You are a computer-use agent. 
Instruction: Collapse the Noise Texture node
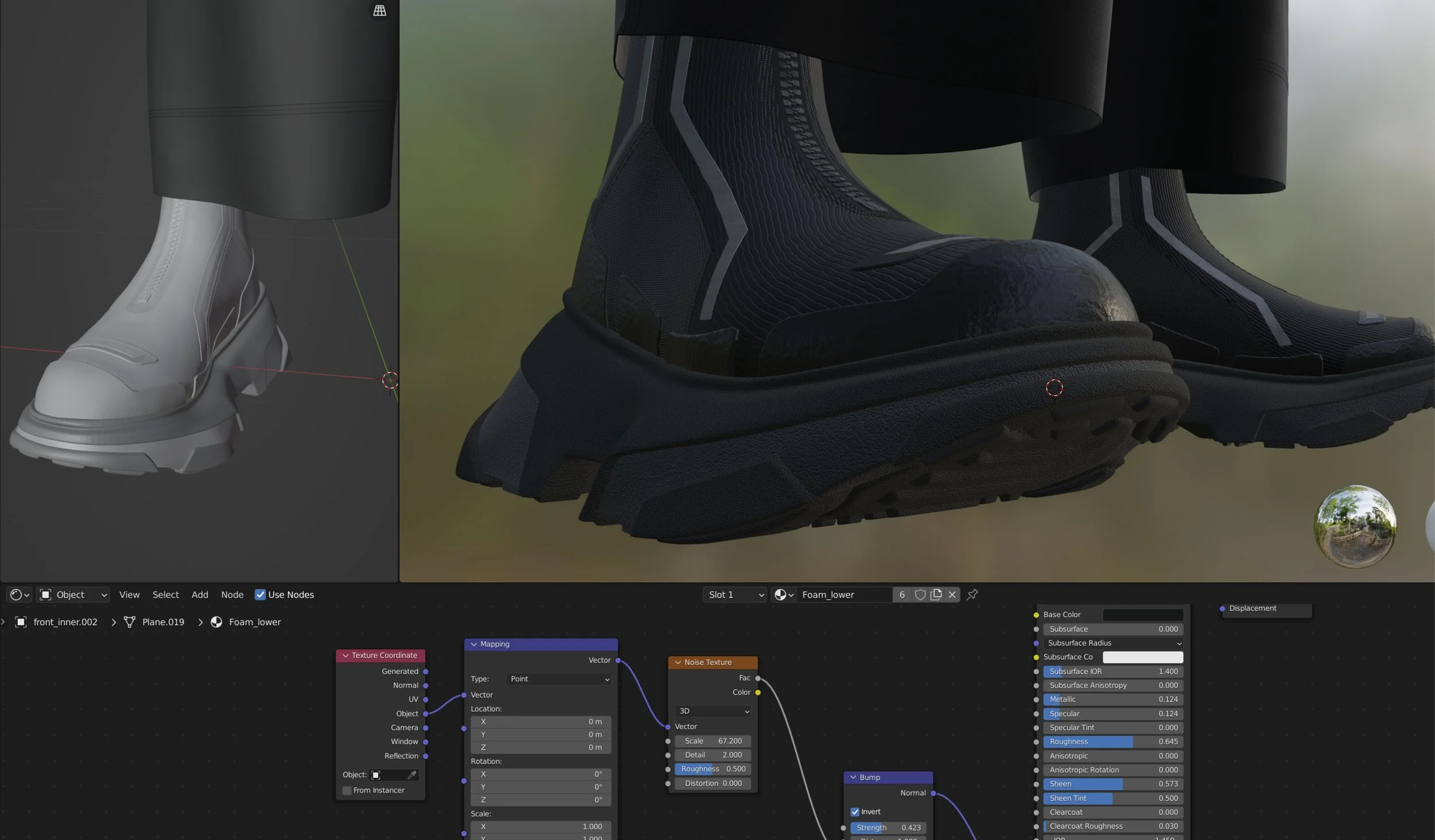tap(678, 662)
